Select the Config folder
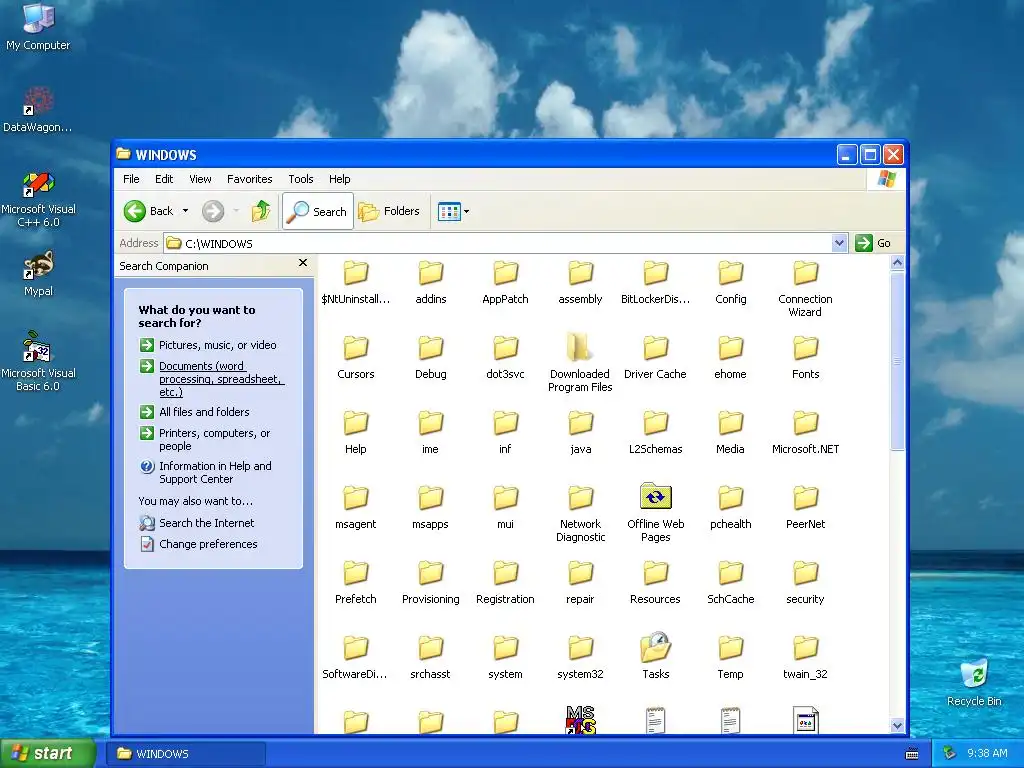This screenshot has width=1024, height=768. click(x=730, y=282)
